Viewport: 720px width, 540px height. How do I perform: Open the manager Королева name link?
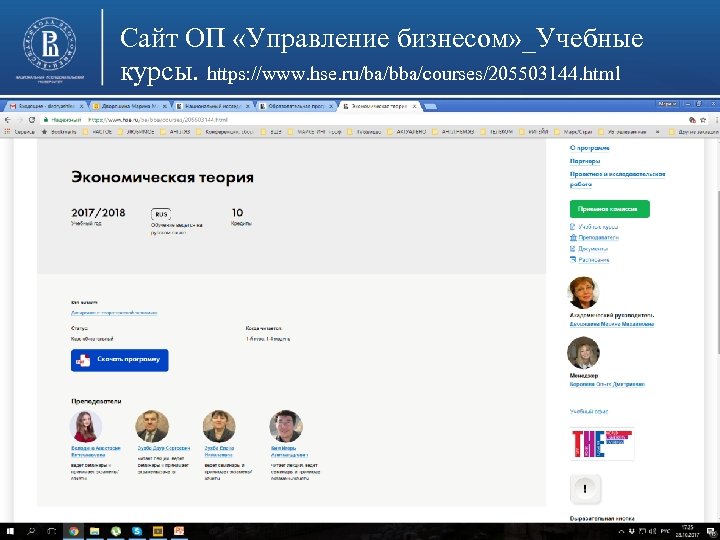607,384
